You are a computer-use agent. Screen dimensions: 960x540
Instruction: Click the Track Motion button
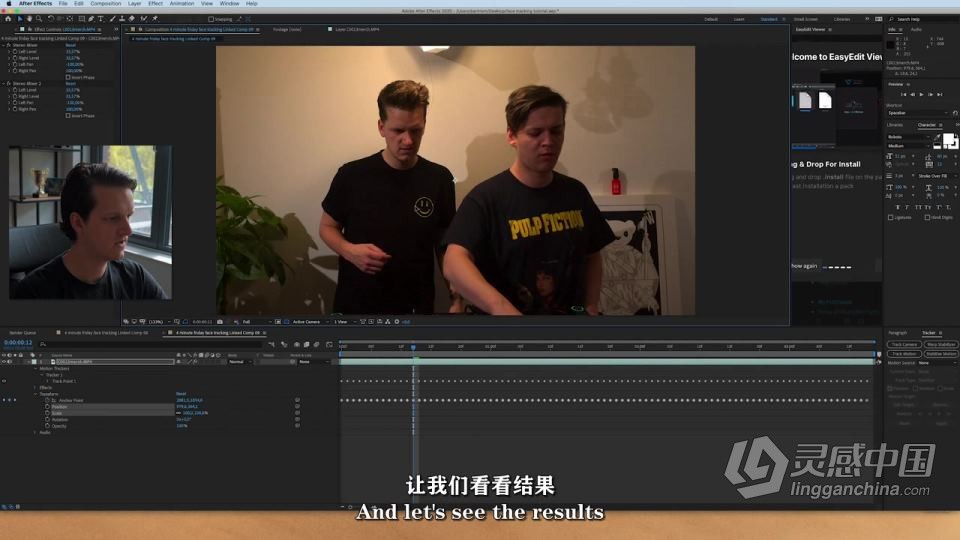(x=904, y=353)
